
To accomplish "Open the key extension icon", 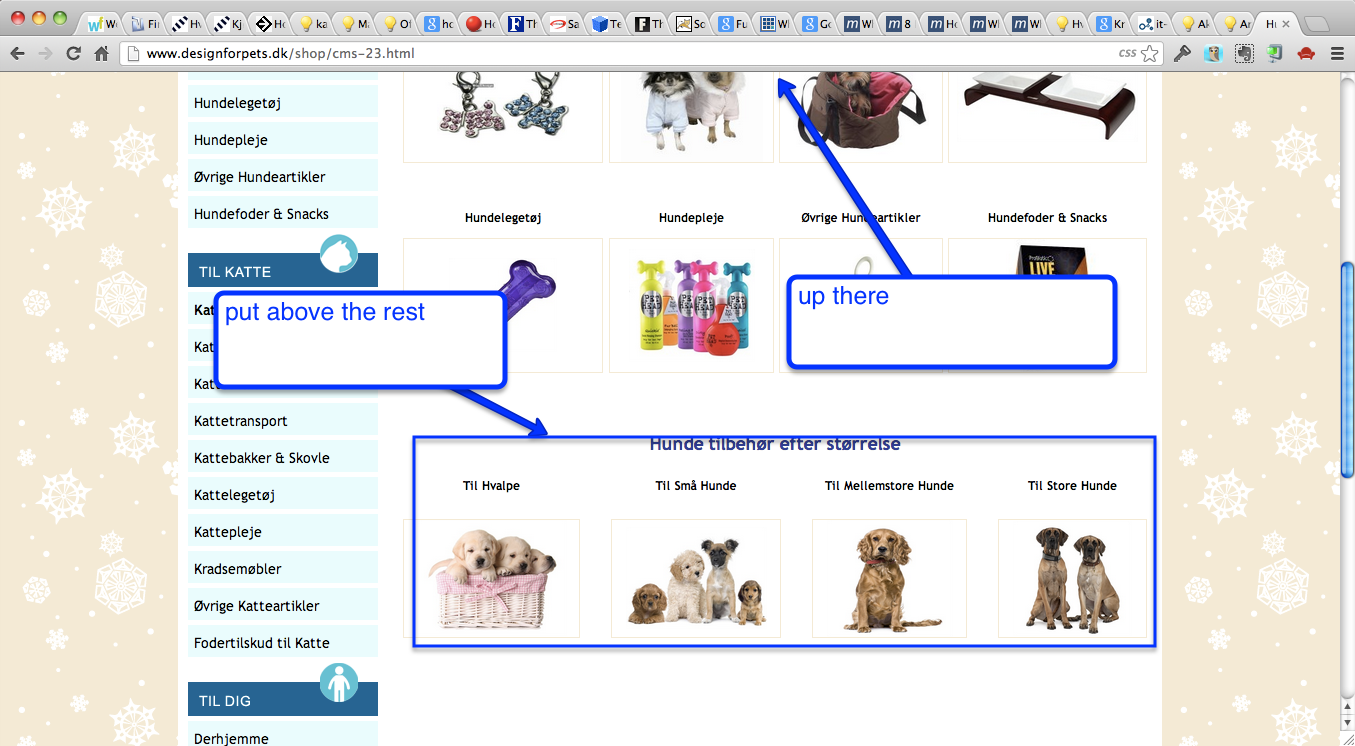I will pyautogui.click(x=1182, y=54).
